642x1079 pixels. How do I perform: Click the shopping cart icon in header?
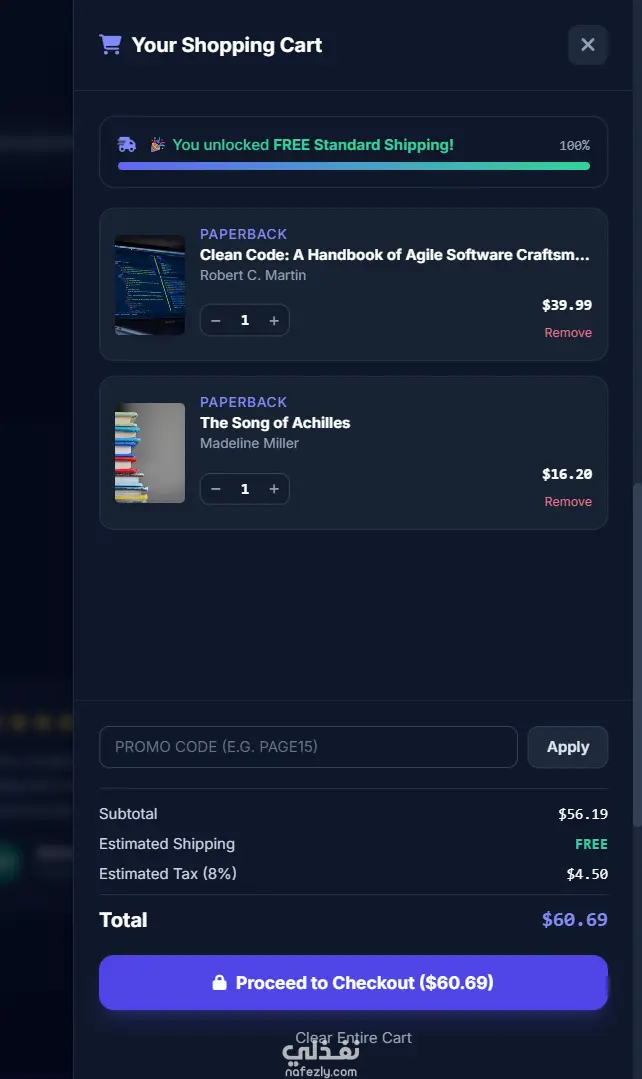pyautogui.click(x=110, y=45)
